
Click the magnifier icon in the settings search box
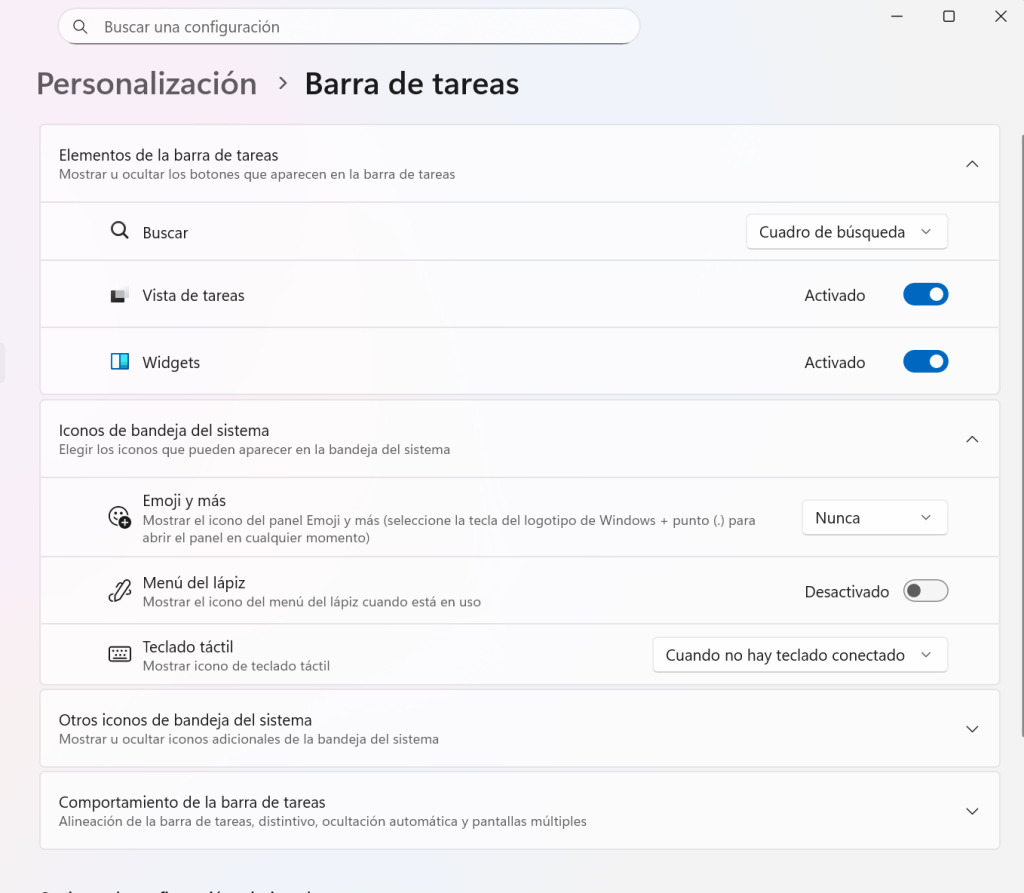(x=80, y=27)
